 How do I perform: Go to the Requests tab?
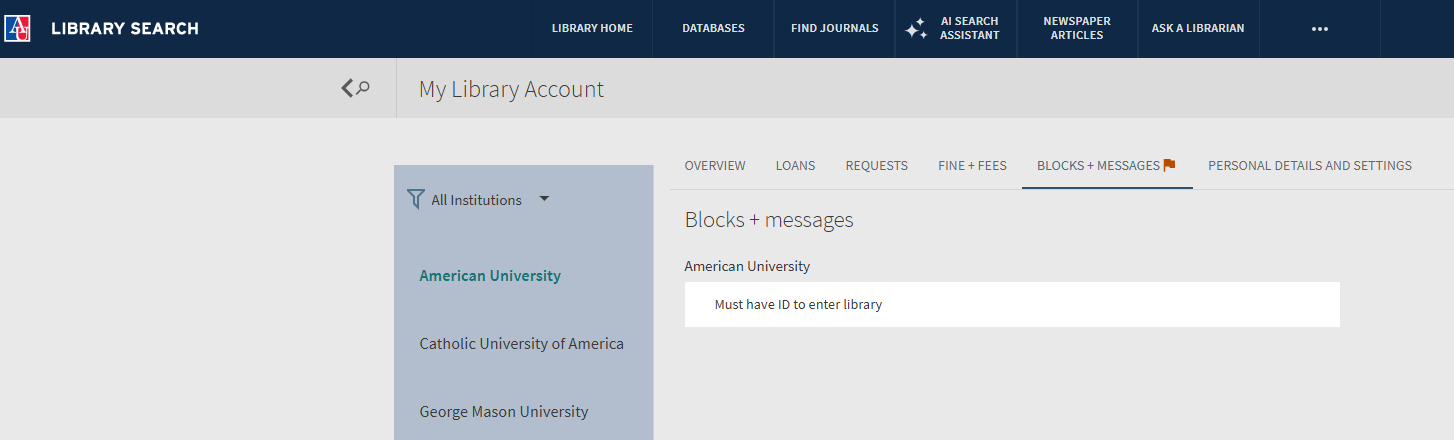[876, 166]
